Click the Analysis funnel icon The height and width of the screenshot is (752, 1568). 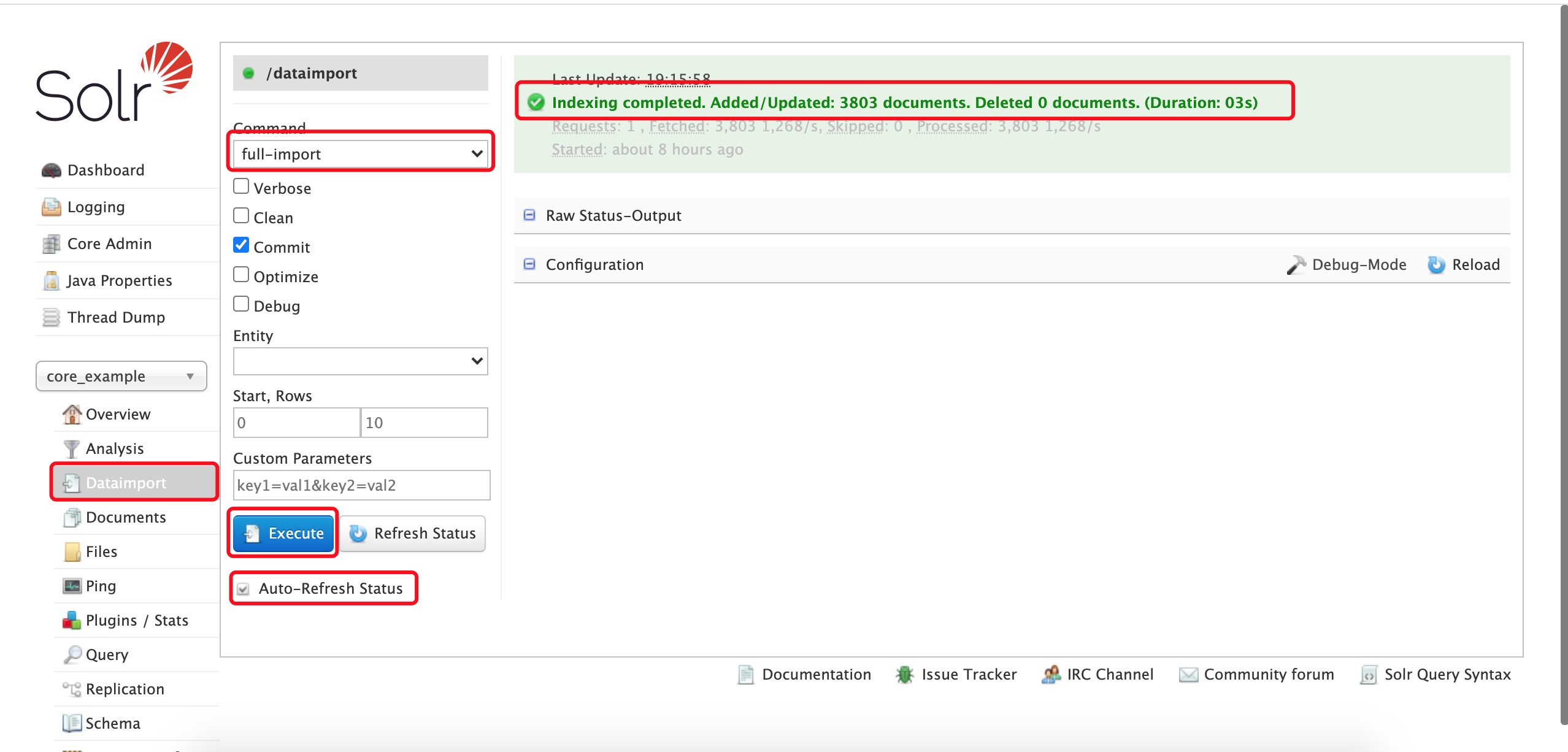(72, 449)
